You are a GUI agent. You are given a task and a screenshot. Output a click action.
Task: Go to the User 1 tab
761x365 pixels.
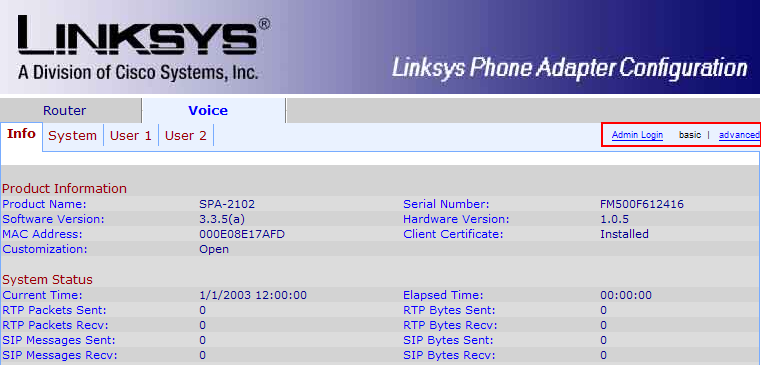pyautogui.click(x=131, y=135)
